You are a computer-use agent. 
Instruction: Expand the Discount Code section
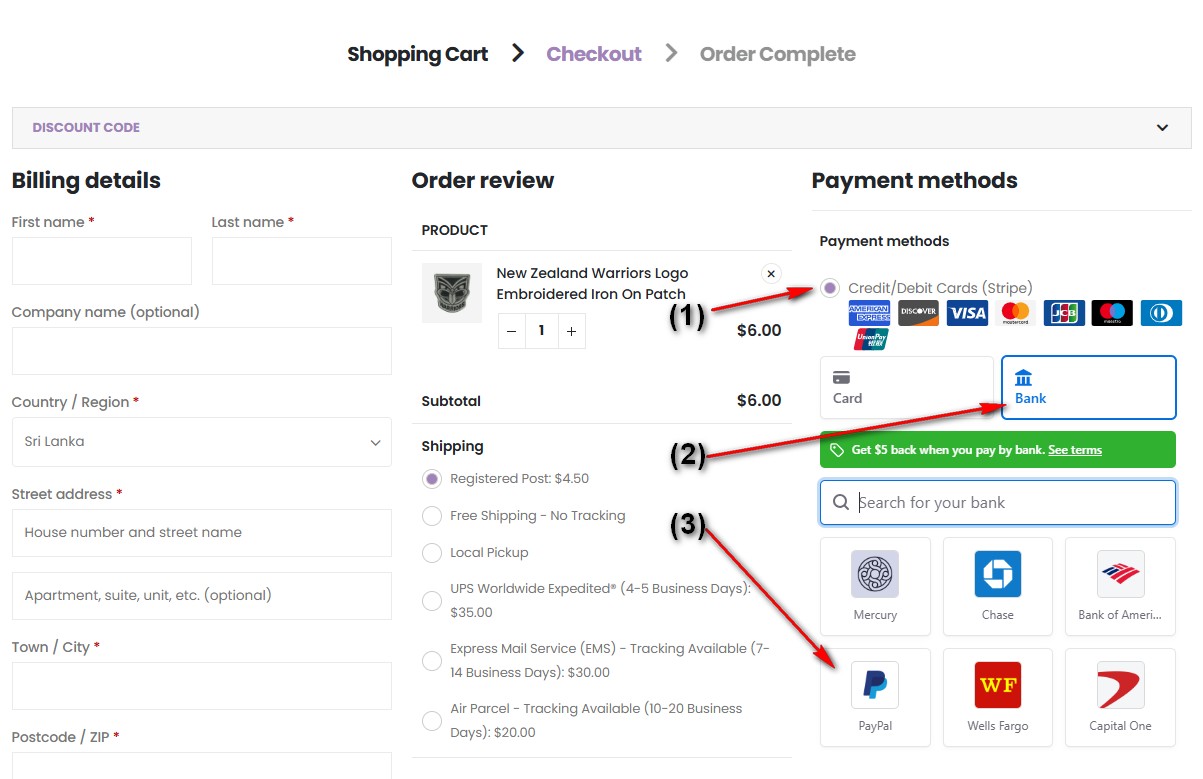point(601,128)
